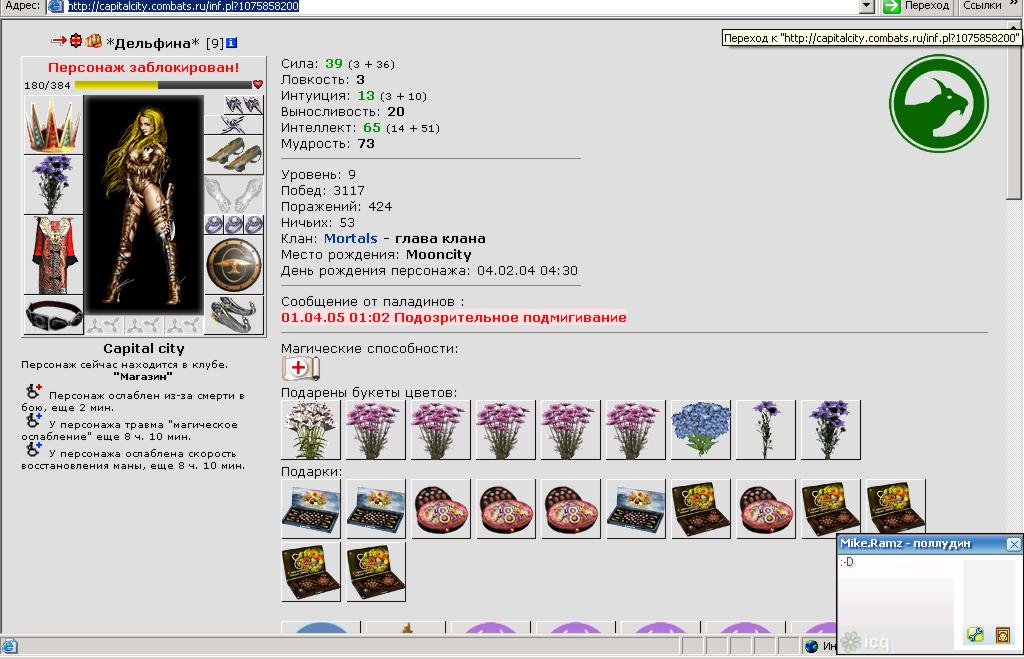The width and height of the screenshot is (1024, 659).
Task: Open the address bar dropdown arrow
Action: [867, 7]
